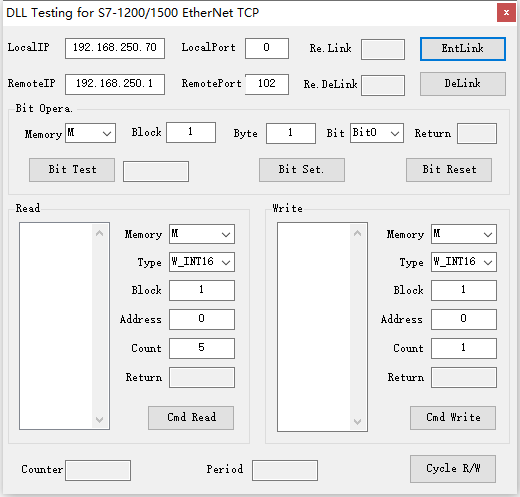Click the Read list scroll-up arrow
520x497 pixels.
point(99,233)
